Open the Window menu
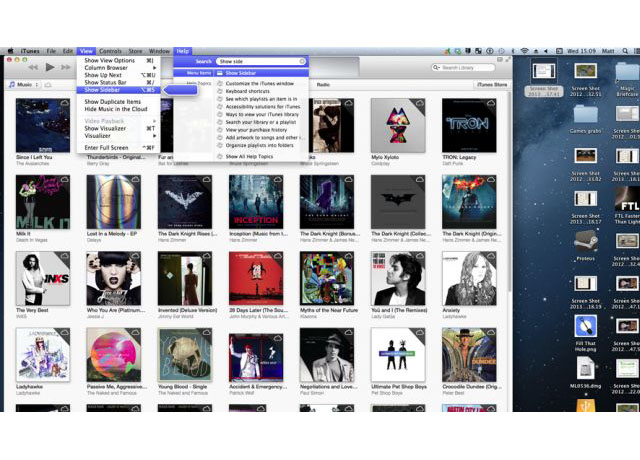 coord(159,51)
